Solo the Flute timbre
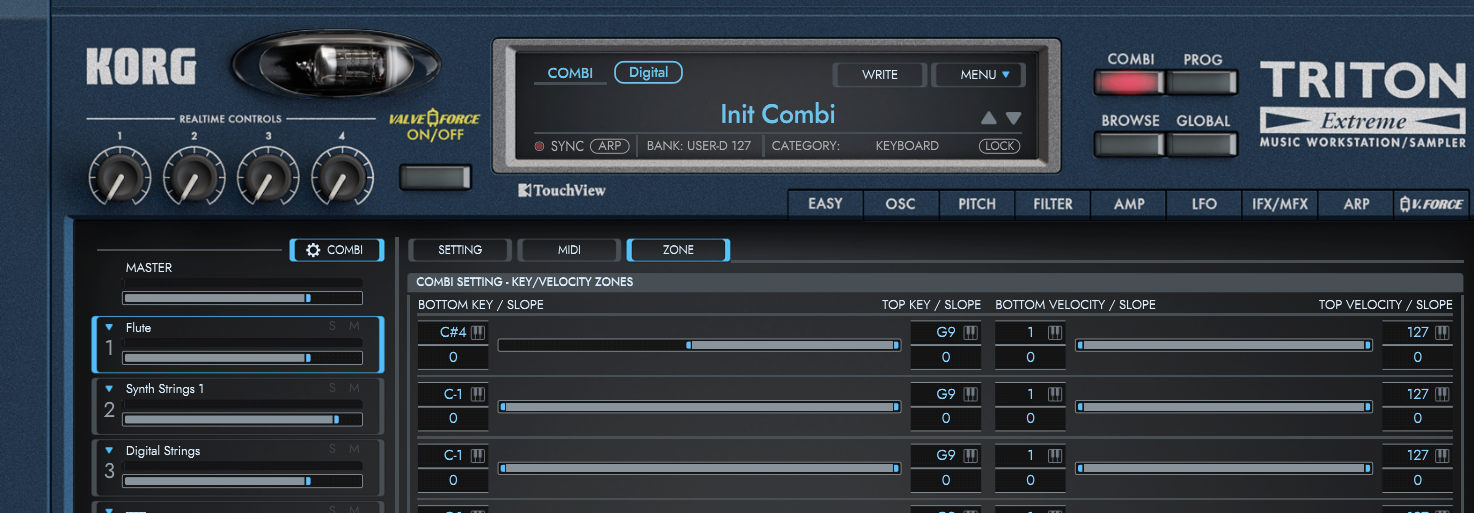Image resolution: width=1474 pixels, height=513 pixels. [x=333, y=327]
